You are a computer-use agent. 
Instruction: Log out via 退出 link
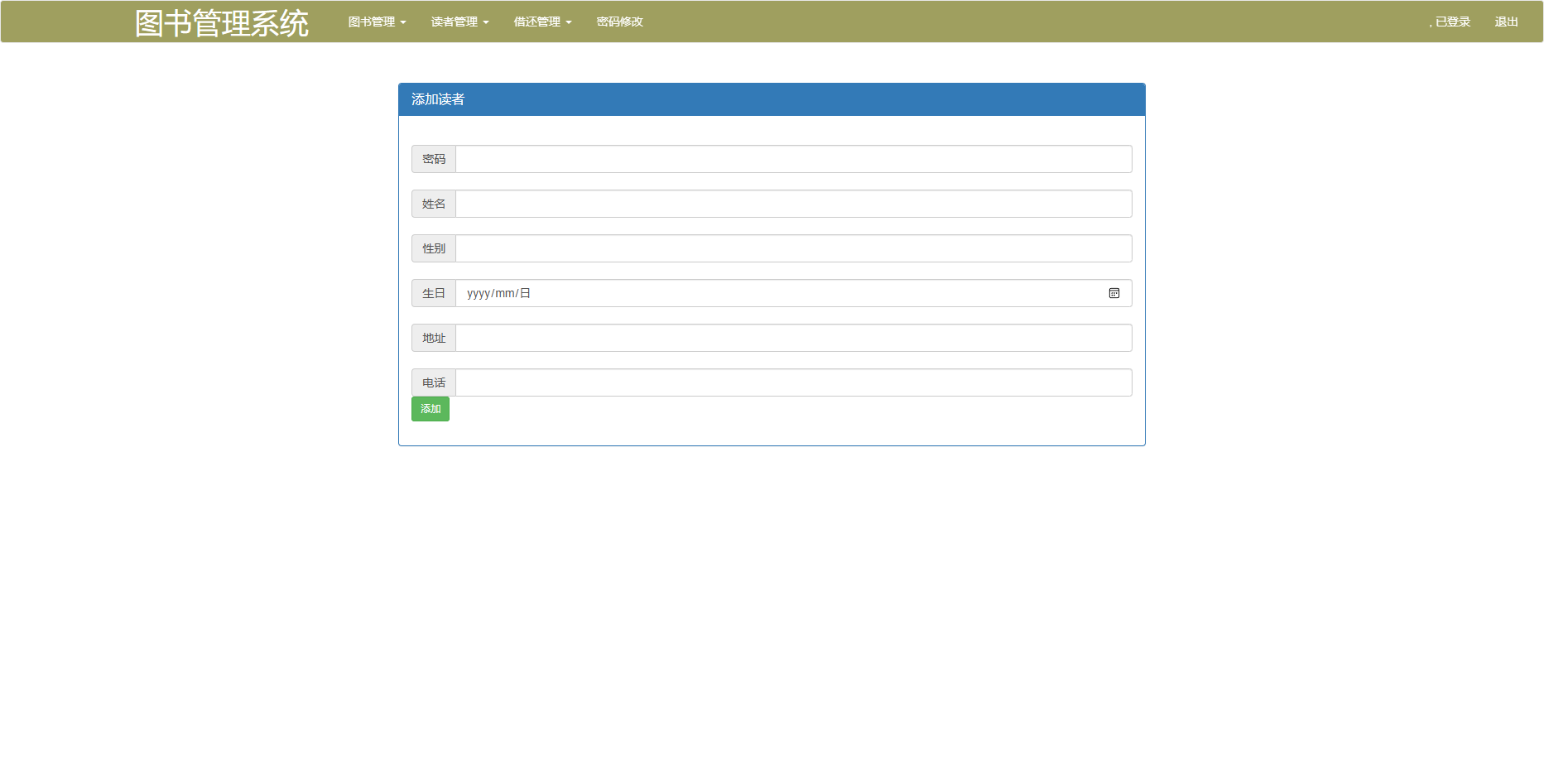[x=1506, y=22]
